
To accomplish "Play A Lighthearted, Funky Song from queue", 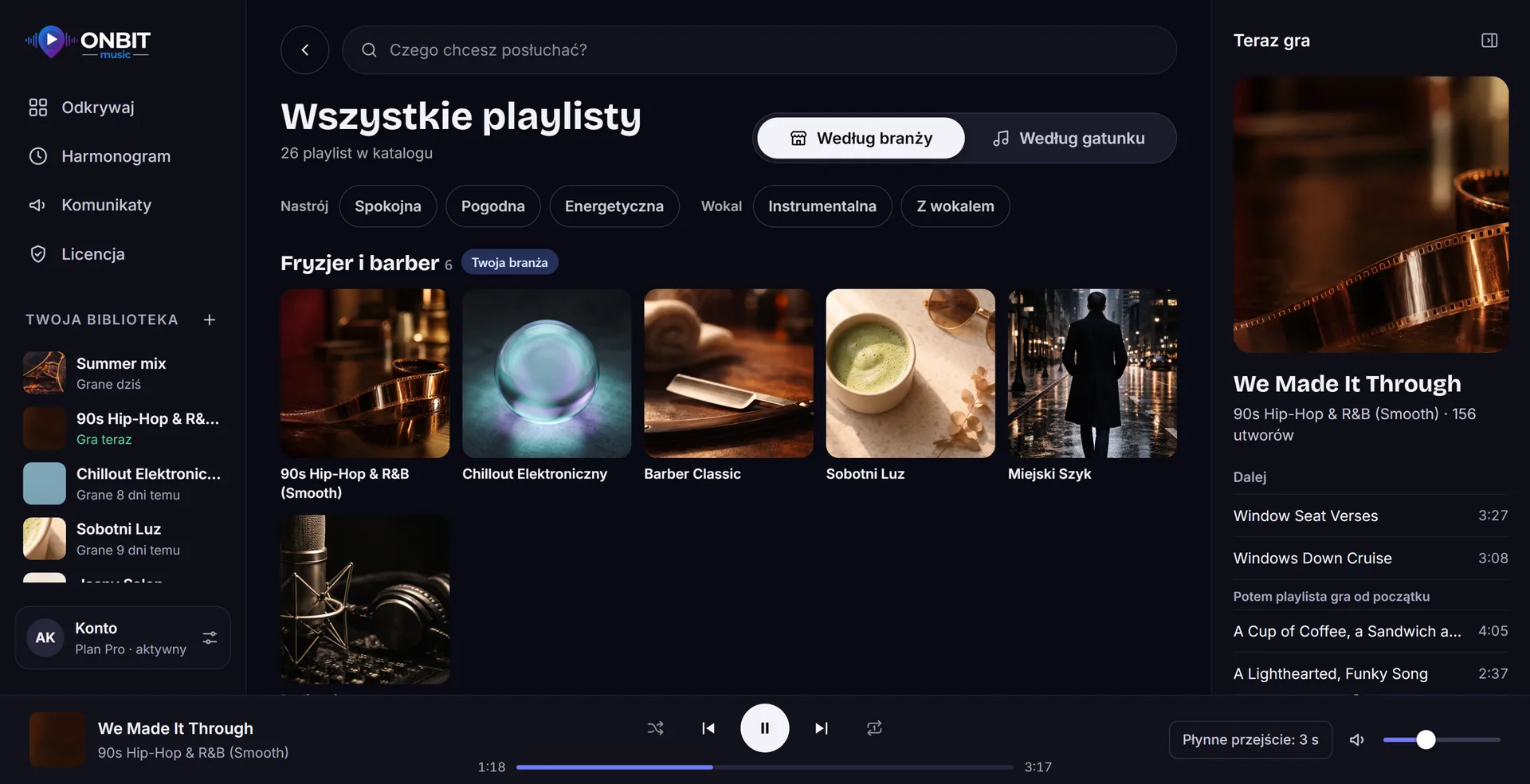I will [x=1371, y=673].
